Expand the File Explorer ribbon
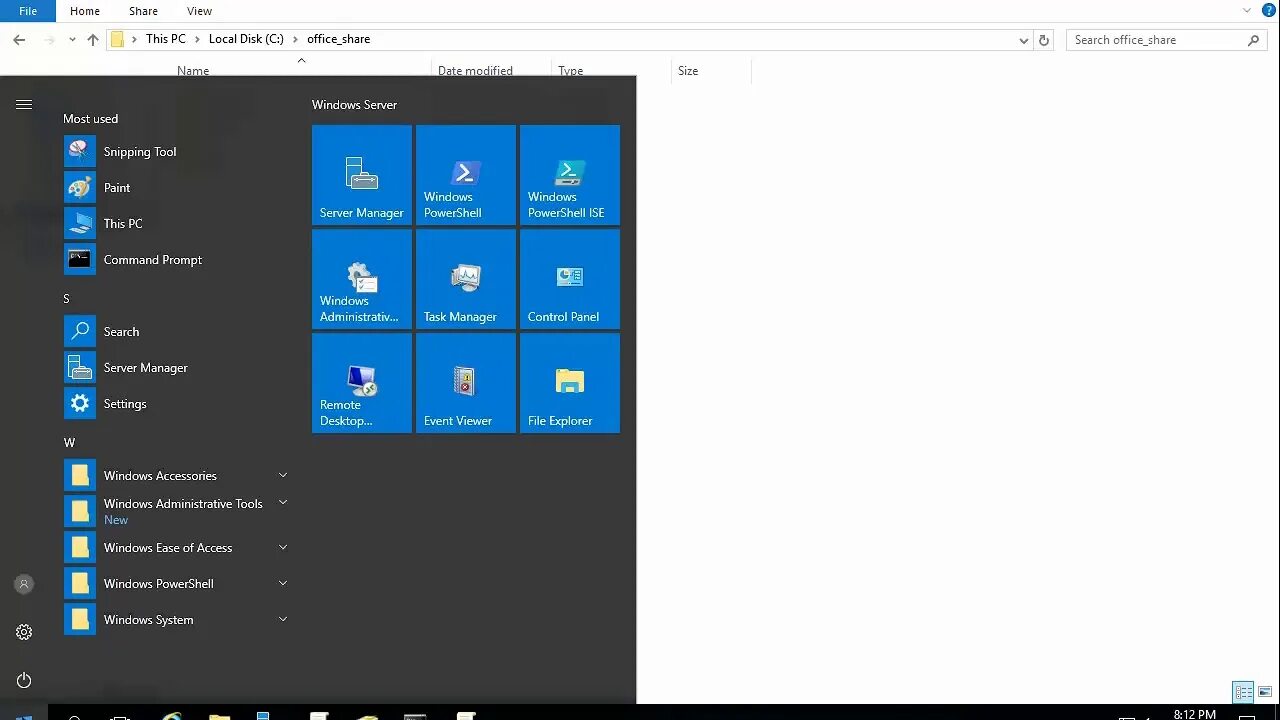This screenshot has width=1280, height=720. point(1247,10)
